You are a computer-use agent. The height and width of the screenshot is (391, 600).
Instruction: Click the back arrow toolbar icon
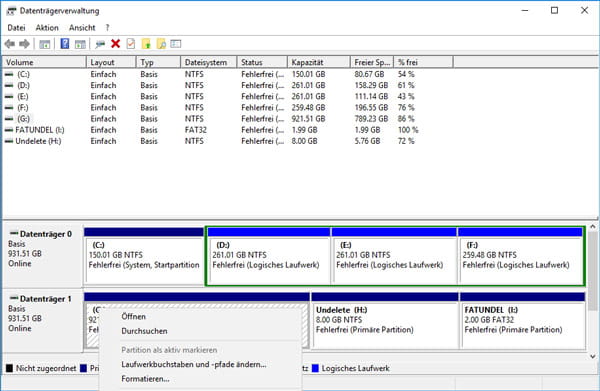point(10,44)
